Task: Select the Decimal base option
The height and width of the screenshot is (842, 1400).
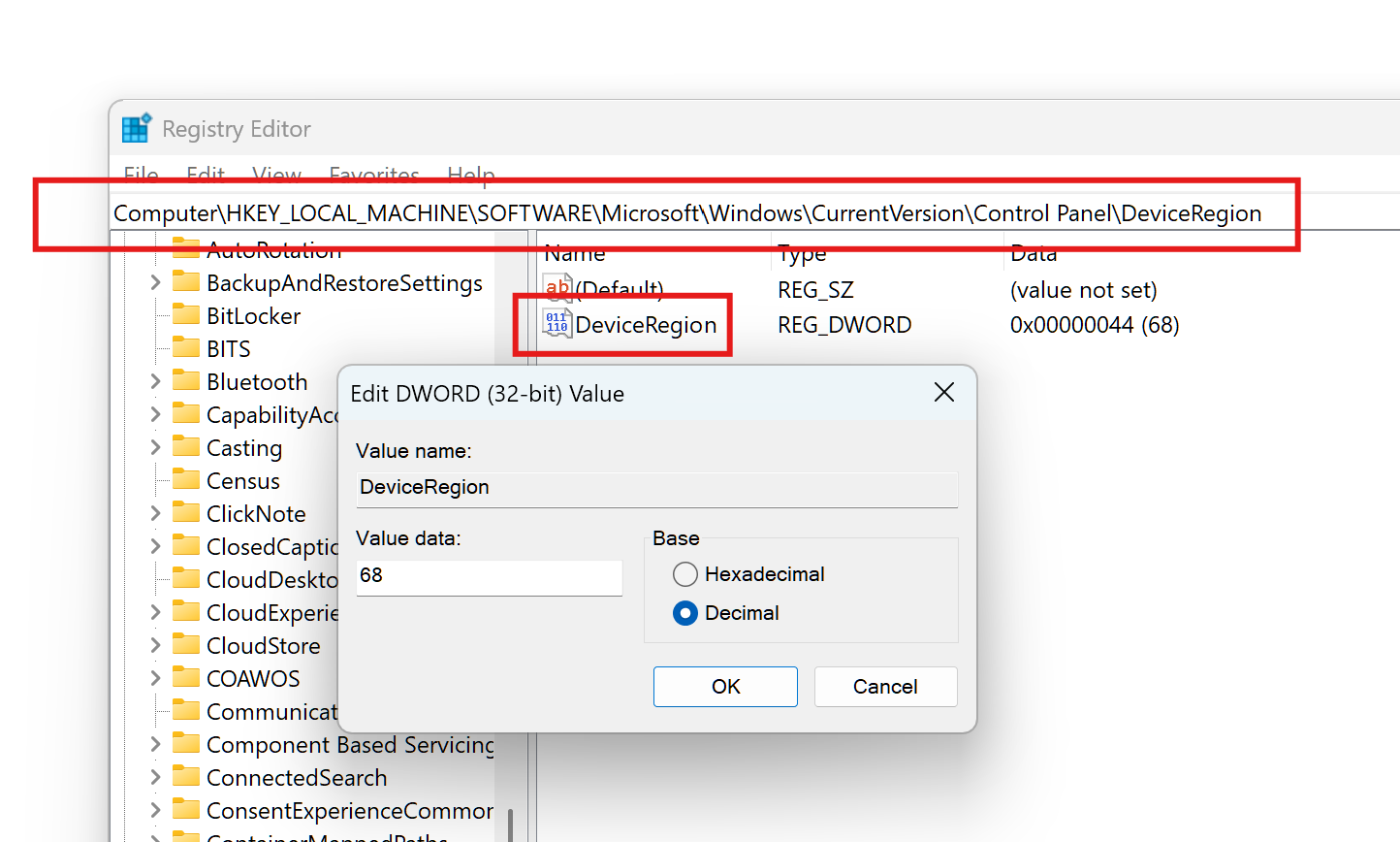Action: pyautogui.click(x=685, y=613)
